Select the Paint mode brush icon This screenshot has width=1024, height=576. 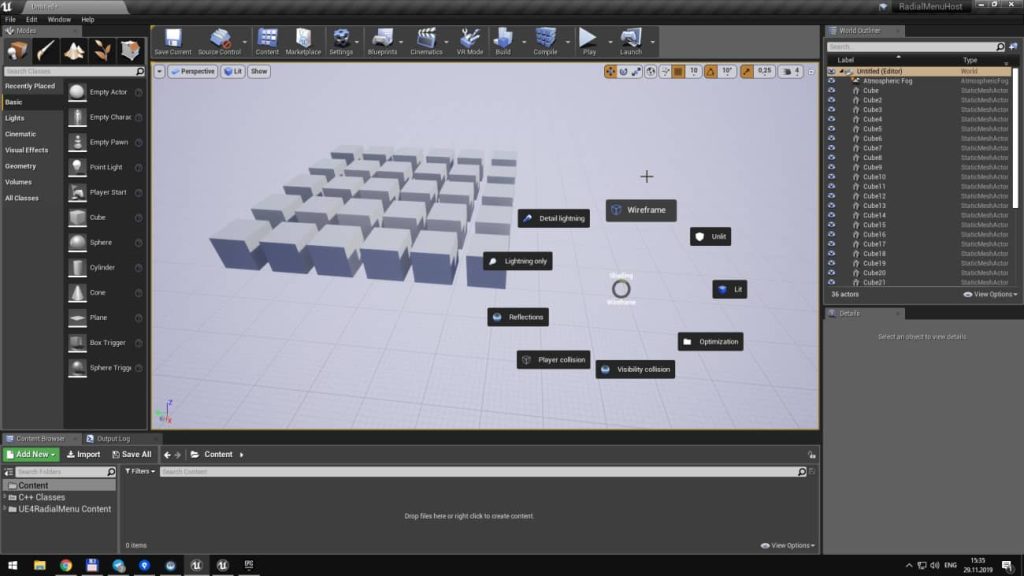45,51
